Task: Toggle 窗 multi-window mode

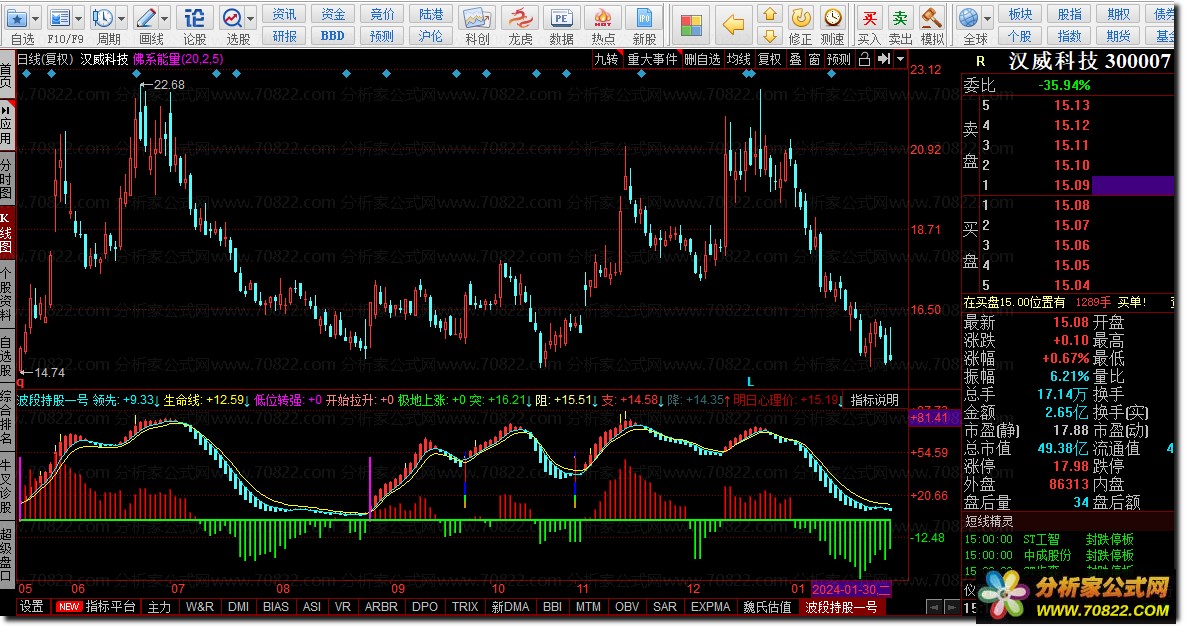Action: point(815,59)
